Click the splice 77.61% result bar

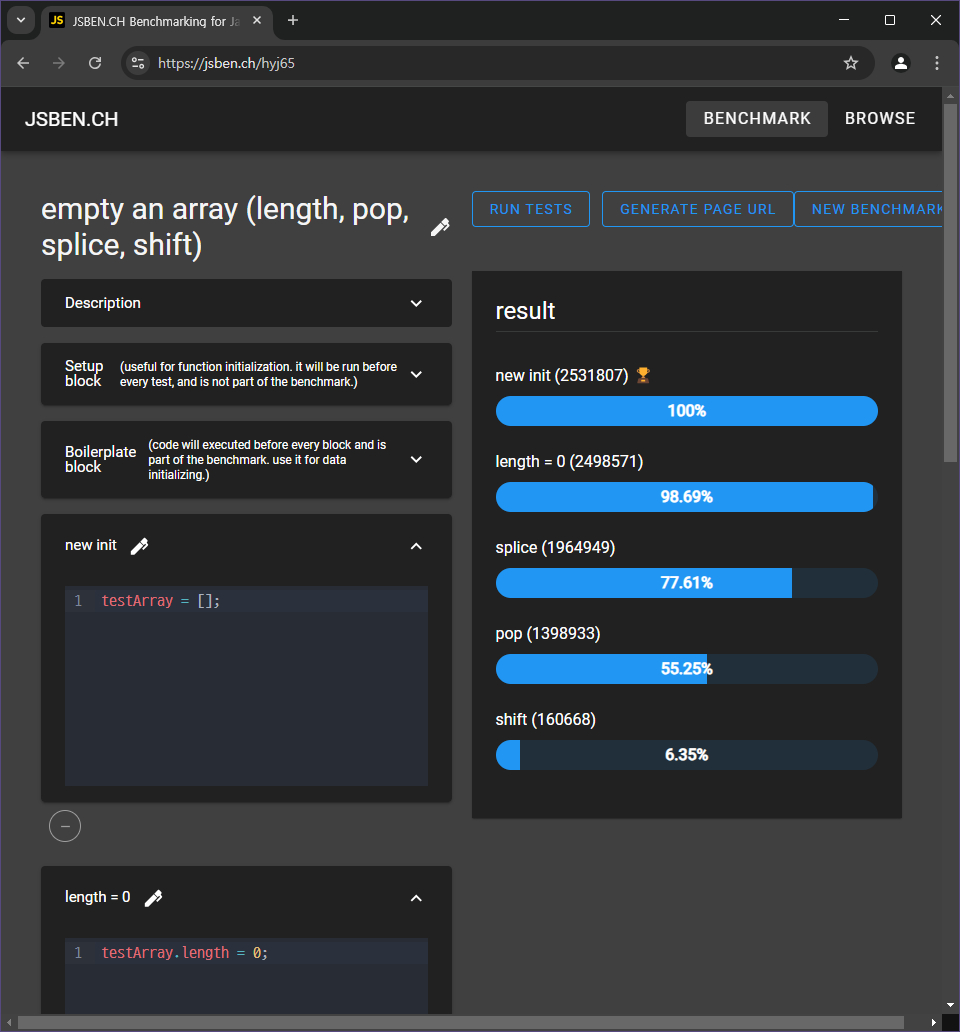point(686,583)
